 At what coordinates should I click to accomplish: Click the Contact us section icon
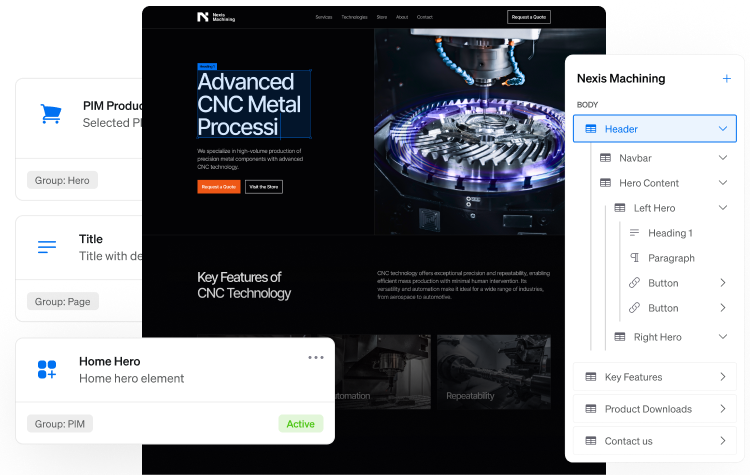click(591, 441)
